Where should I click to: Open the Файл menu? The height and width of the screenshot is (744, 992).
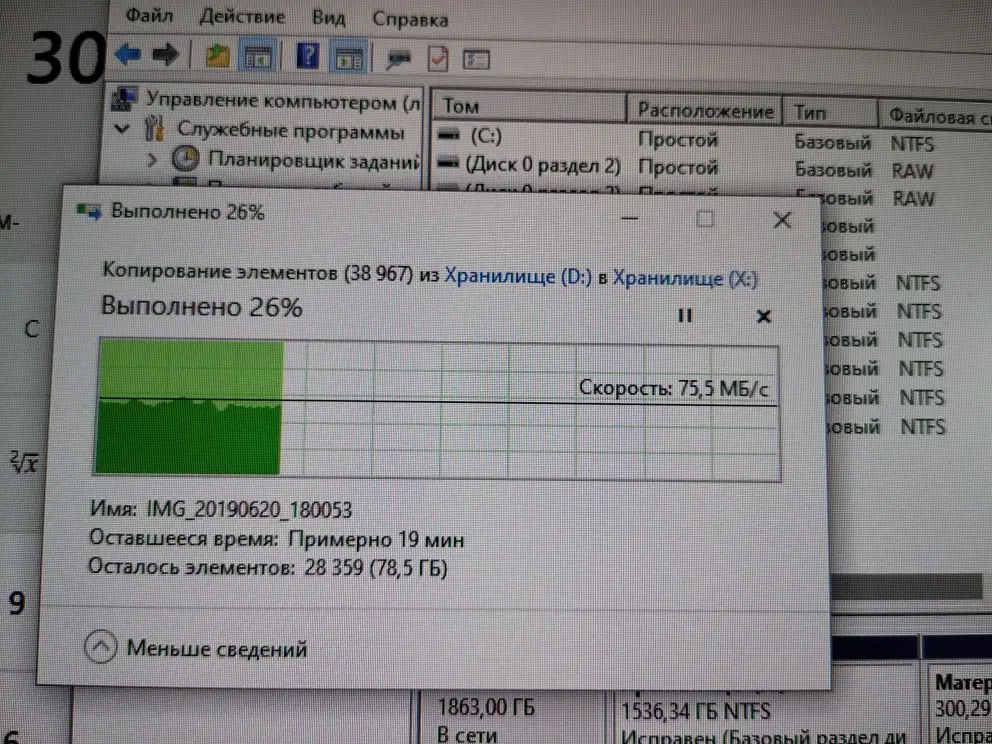tap(150, 16)
